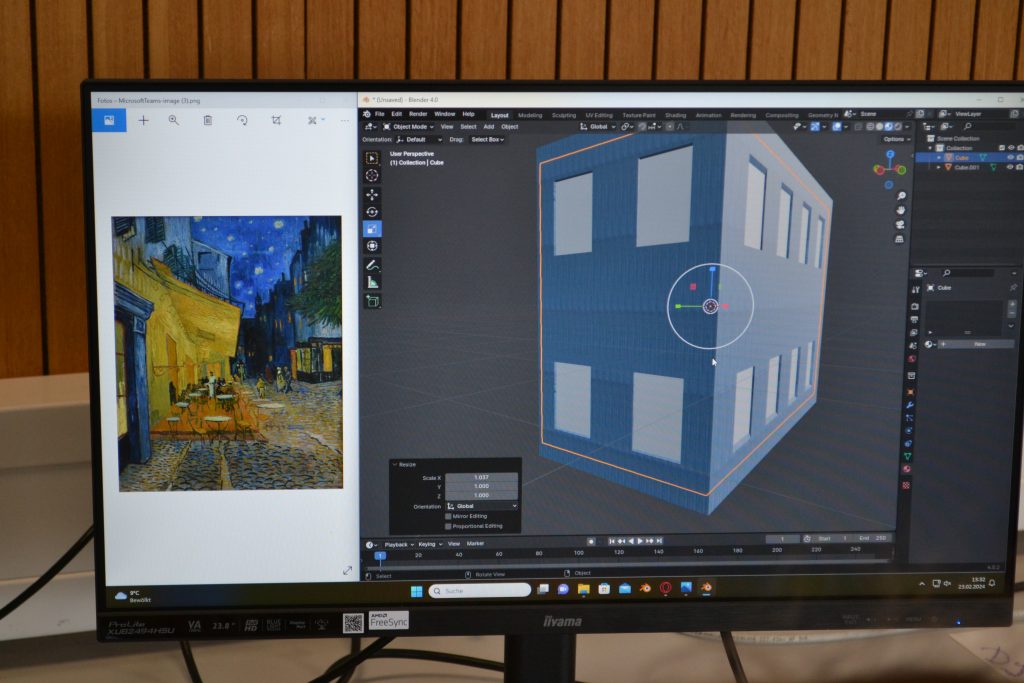Toggle the snapping magnet in the header
The image size is (1024, 683).
(643, 127)
